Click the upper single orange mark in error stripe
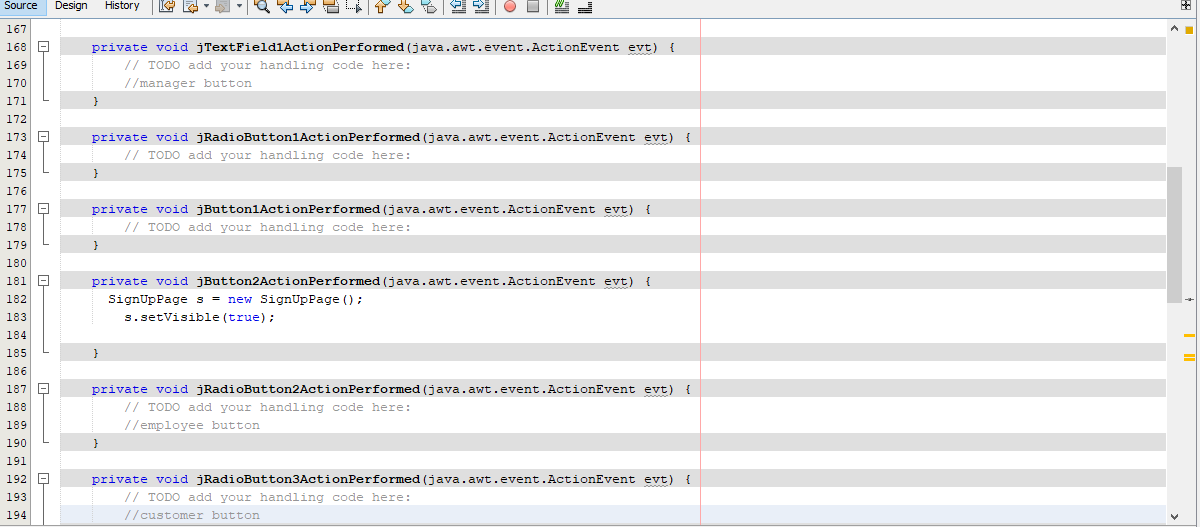 (x=1190, y=334)
